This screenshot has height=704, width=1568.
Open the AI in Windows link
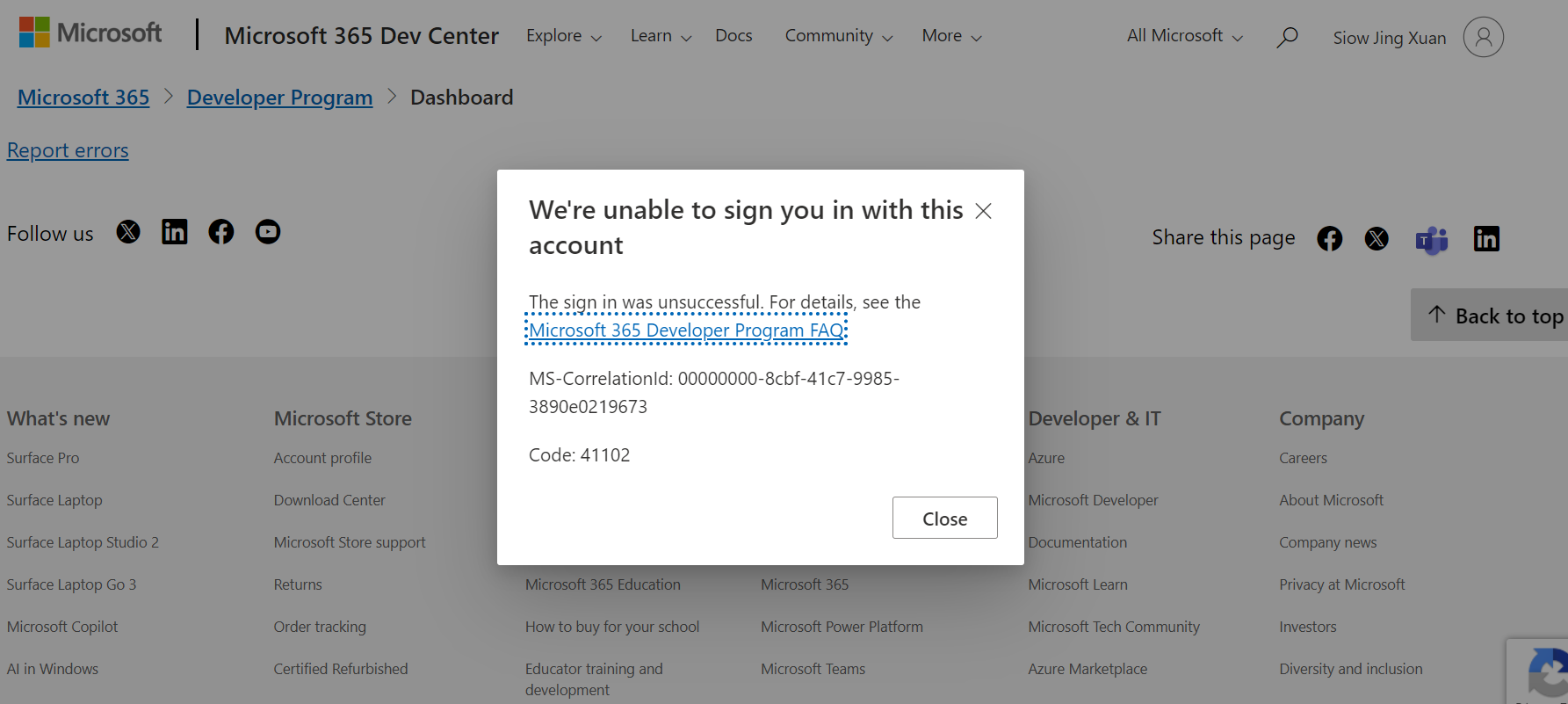click(53, 669)
